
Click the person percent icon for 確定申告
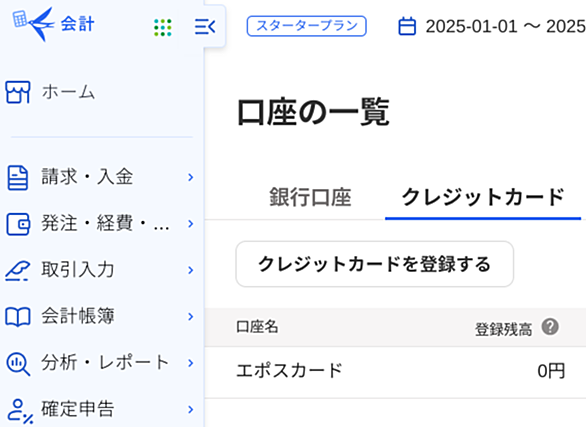pyautogui.click(x=20, y=411)
